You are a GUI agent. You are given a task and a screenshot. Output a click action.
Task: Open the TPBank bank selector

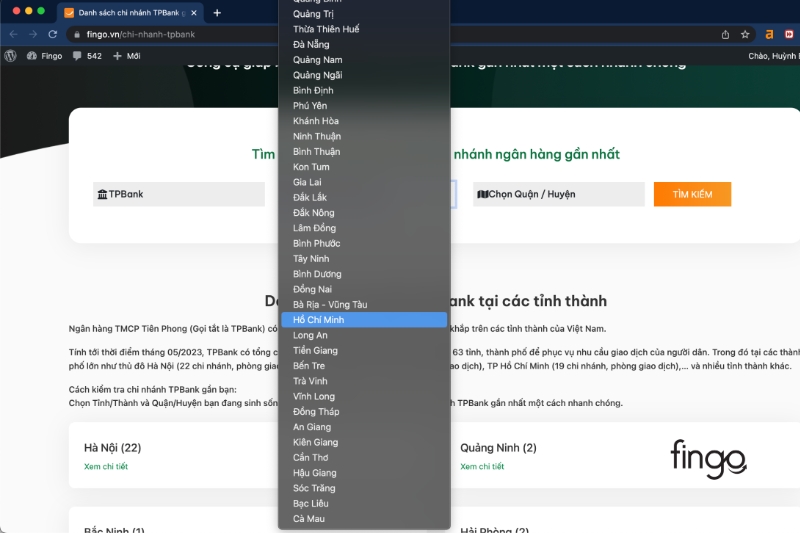tap(179, 194)
